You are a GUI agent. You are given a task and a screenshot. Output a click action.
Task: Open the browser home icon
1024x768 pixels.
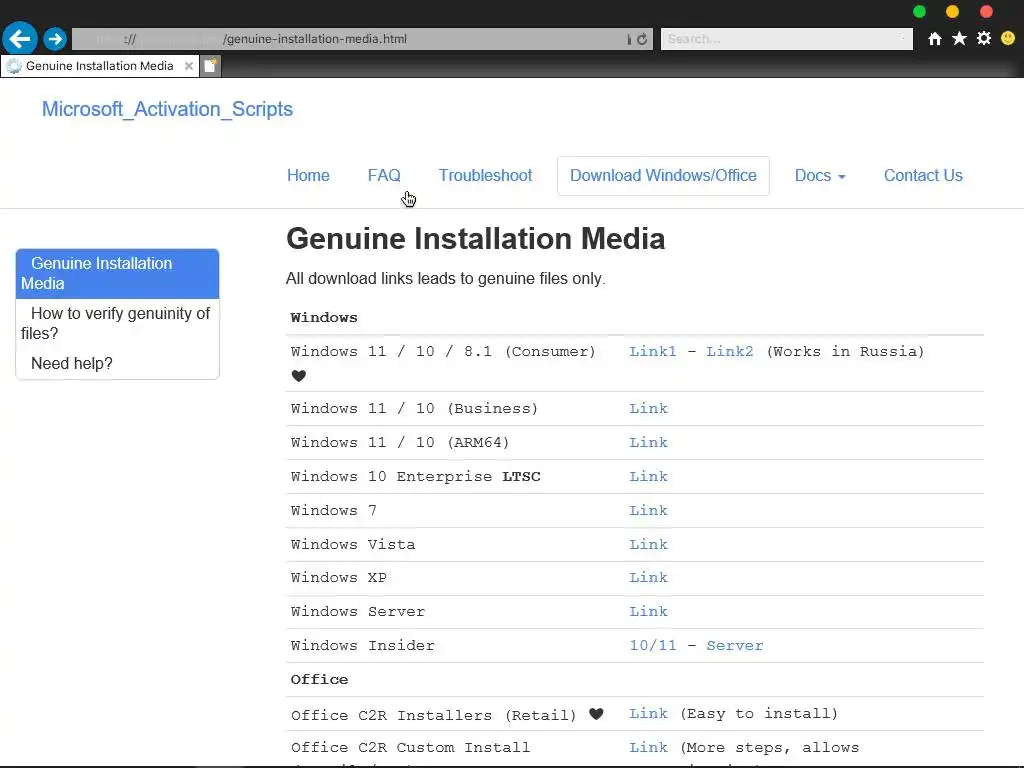(x=935, y=39)
